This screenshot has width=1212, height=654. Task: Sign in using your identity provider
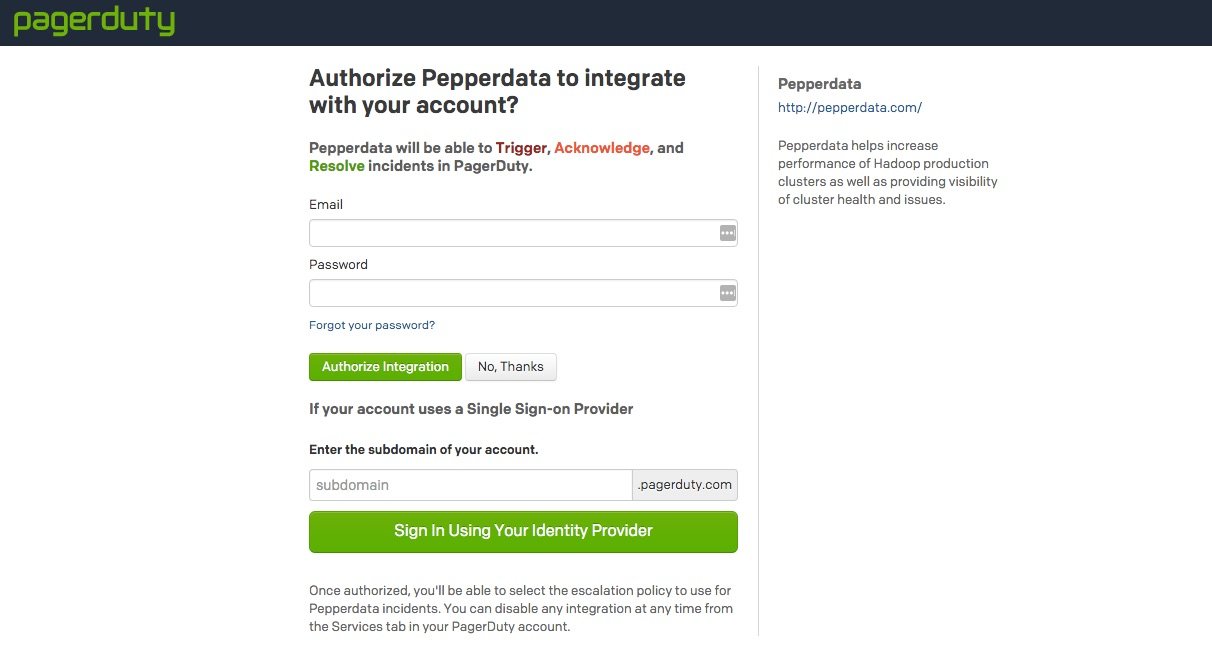pyautogui.click(x=523, y=531)
